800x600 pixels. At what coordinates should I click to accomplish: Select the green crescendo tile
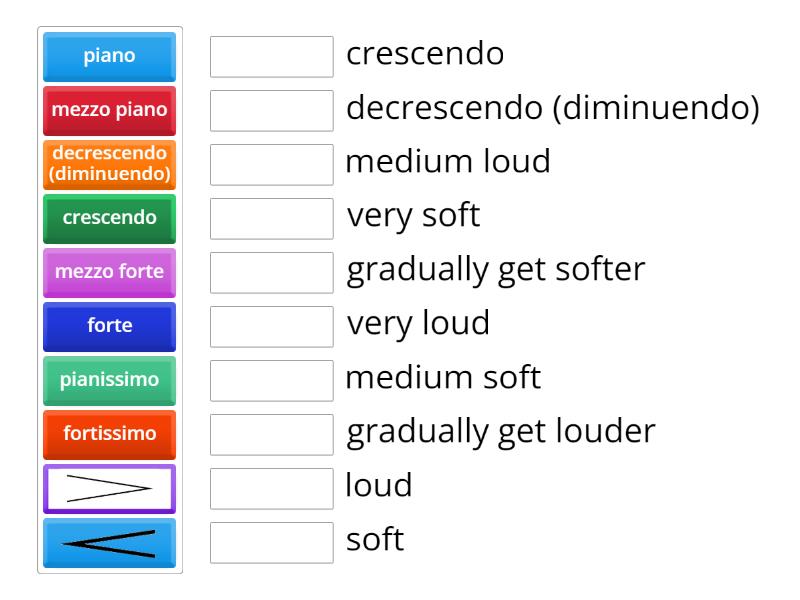click(108, 219)
